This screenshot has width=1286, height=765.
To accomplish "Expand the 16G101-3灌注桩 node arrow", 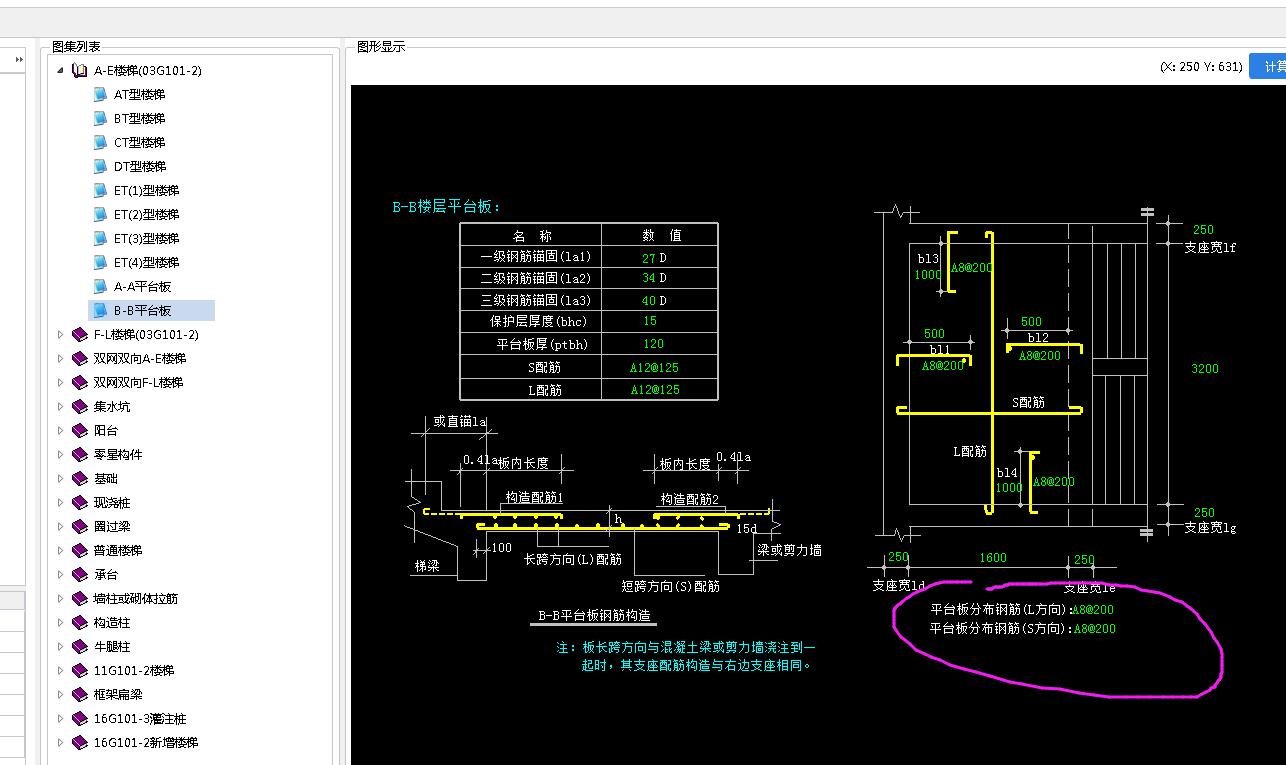I will tap(60, 719).
